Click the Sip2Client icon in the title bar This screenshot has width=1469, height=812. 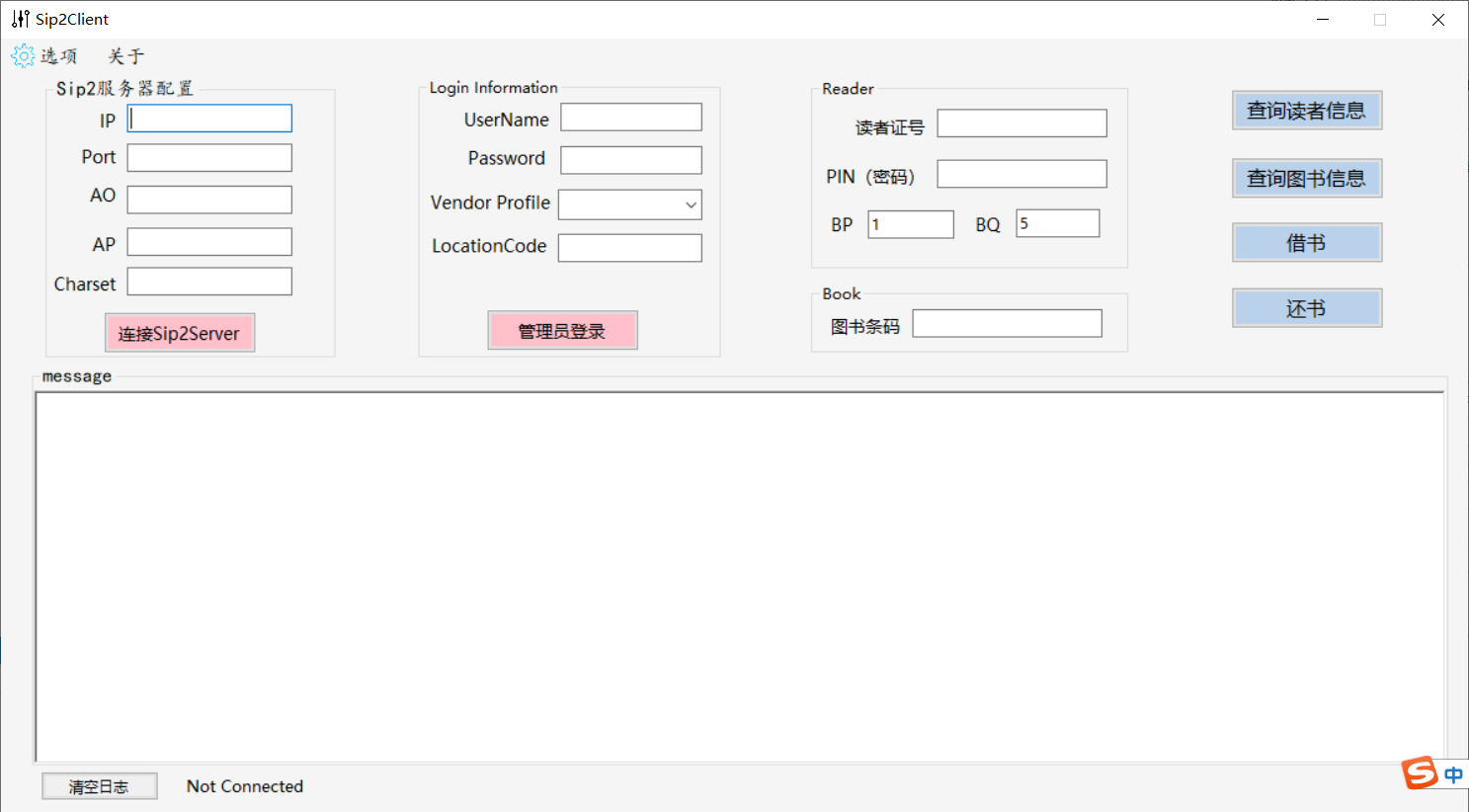click(16, 18)
